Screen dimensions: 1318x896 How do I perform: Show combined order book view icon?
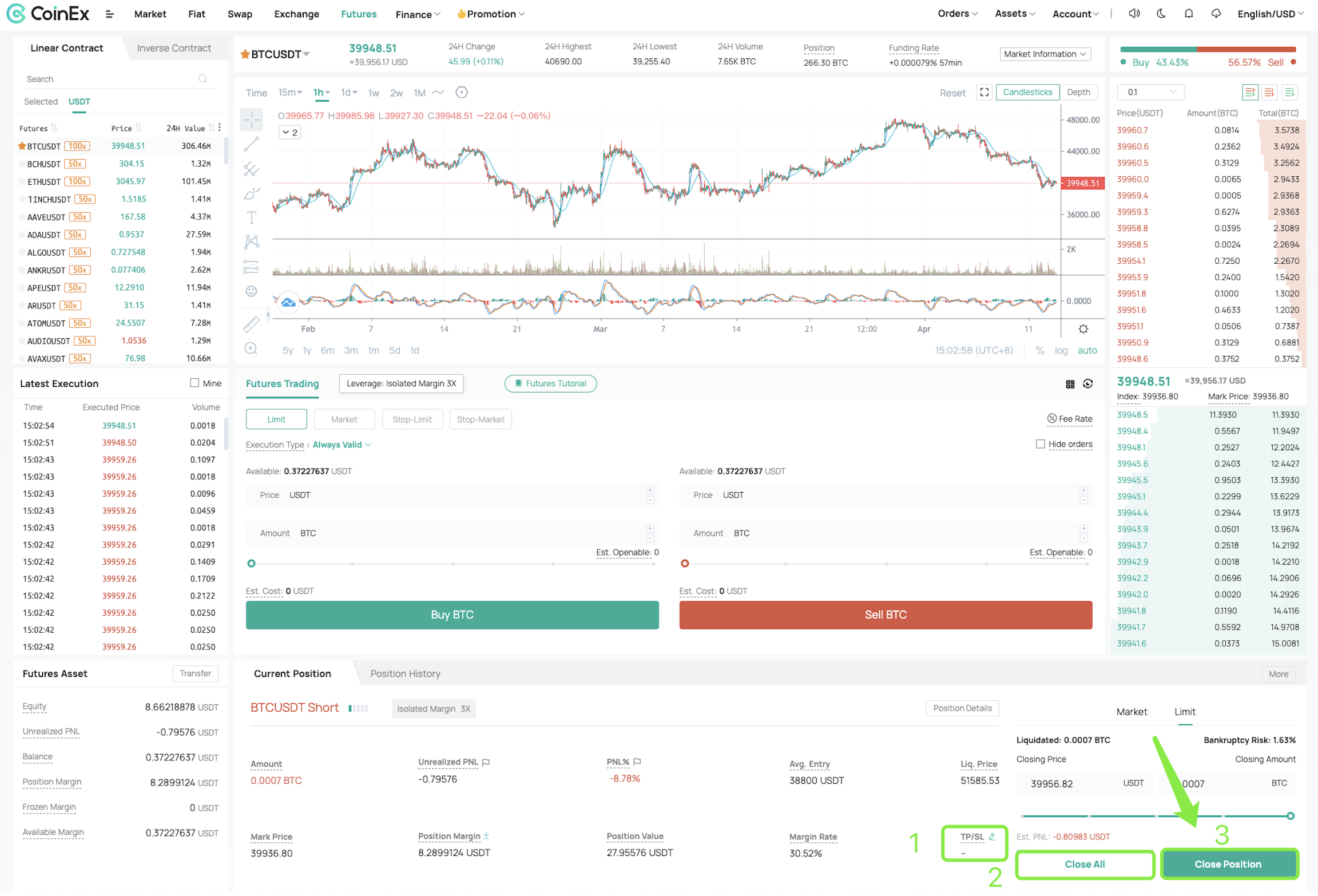[1249, 92]
